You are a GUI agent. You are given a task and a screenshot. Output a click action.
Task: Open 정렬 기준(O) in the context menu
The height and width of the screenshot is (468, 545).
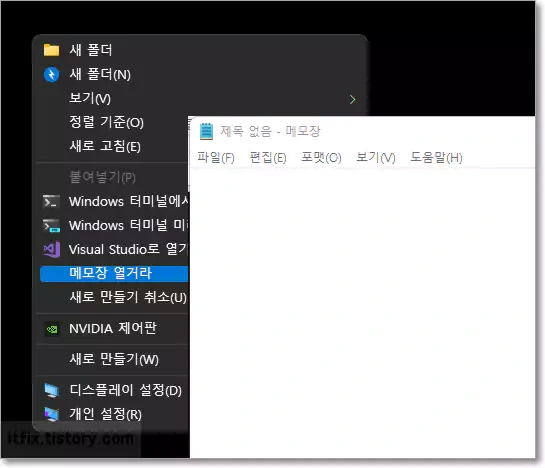tap(114, 122)
